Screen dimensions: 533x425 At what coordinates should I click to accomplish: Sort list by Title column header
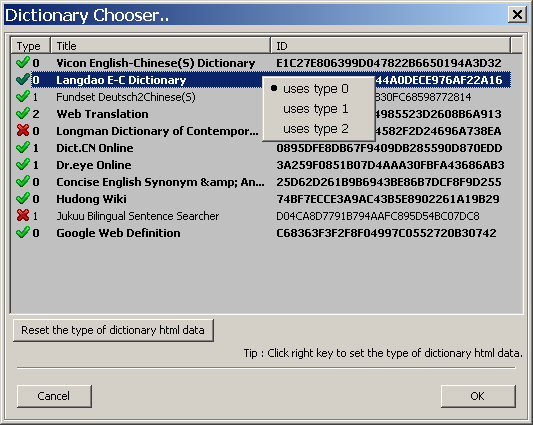click(160, 46)
